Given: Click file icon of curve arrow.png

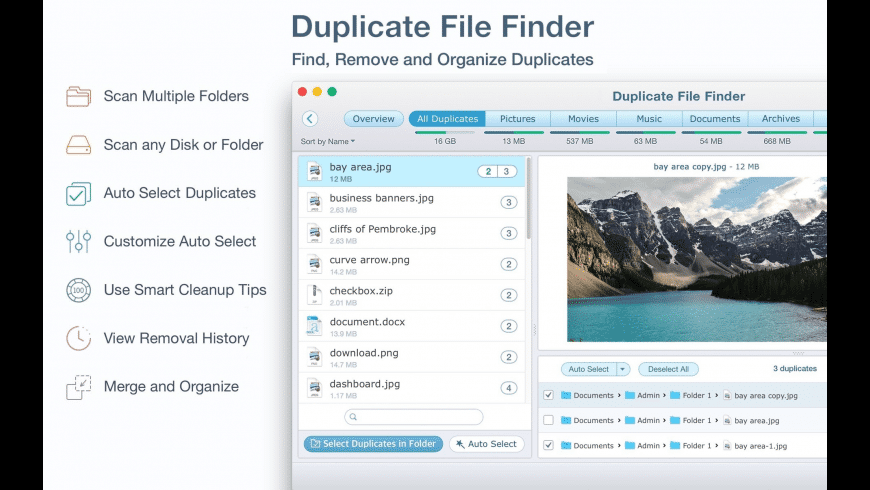Looking at the screenshot, I should tap(315, 265).
